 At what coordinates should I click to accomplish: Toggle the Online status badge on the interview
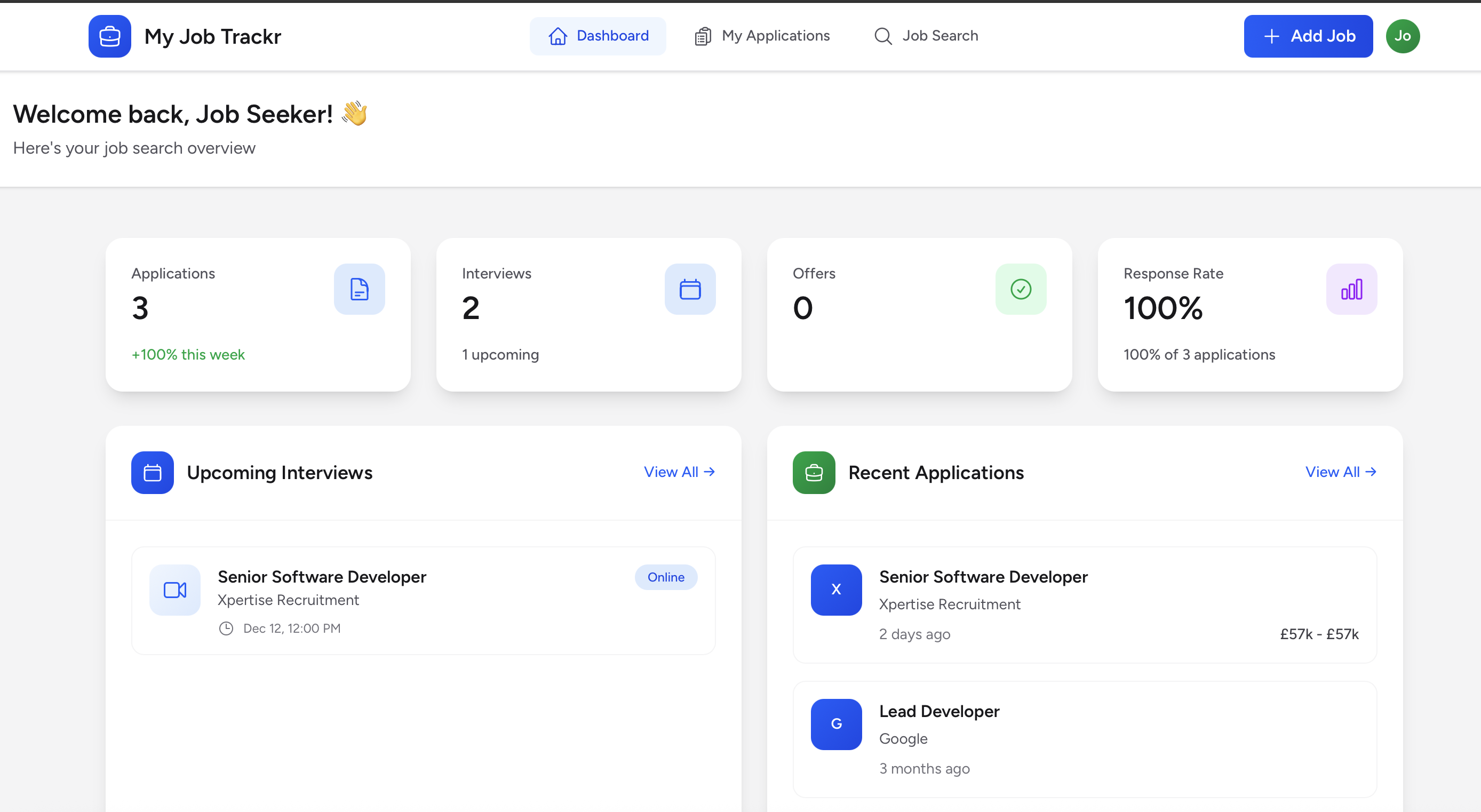(x=666, y=577)
